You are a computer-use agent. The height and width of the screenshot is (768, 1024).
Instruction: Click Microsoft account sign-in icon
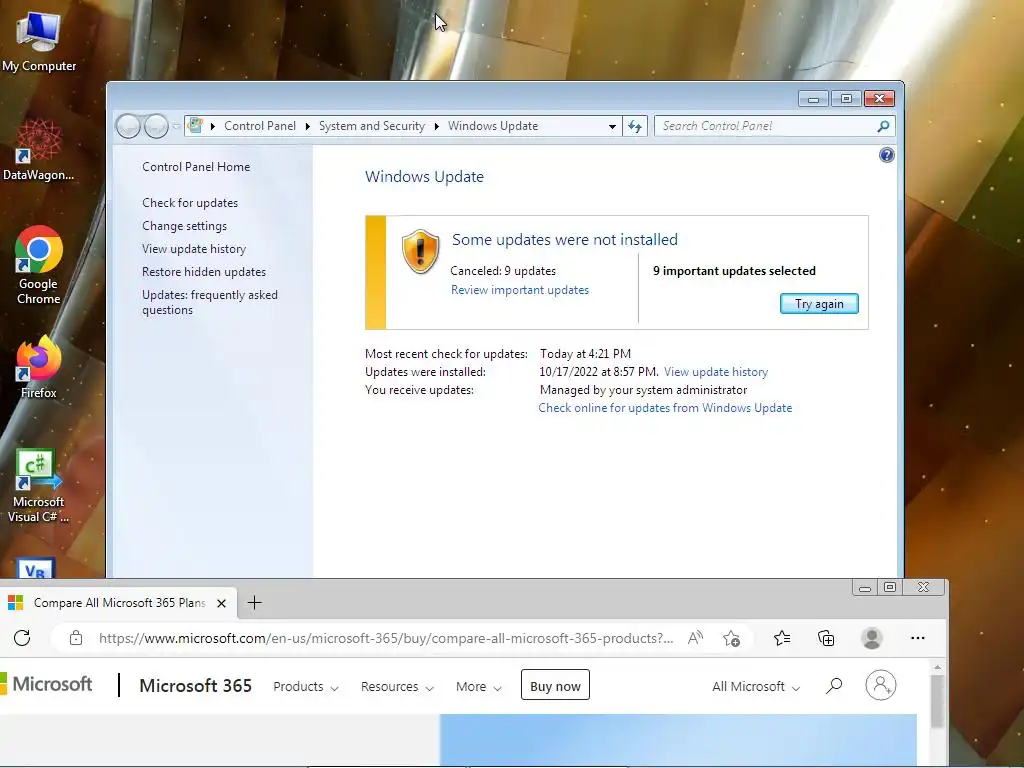[x=880, y=685]
